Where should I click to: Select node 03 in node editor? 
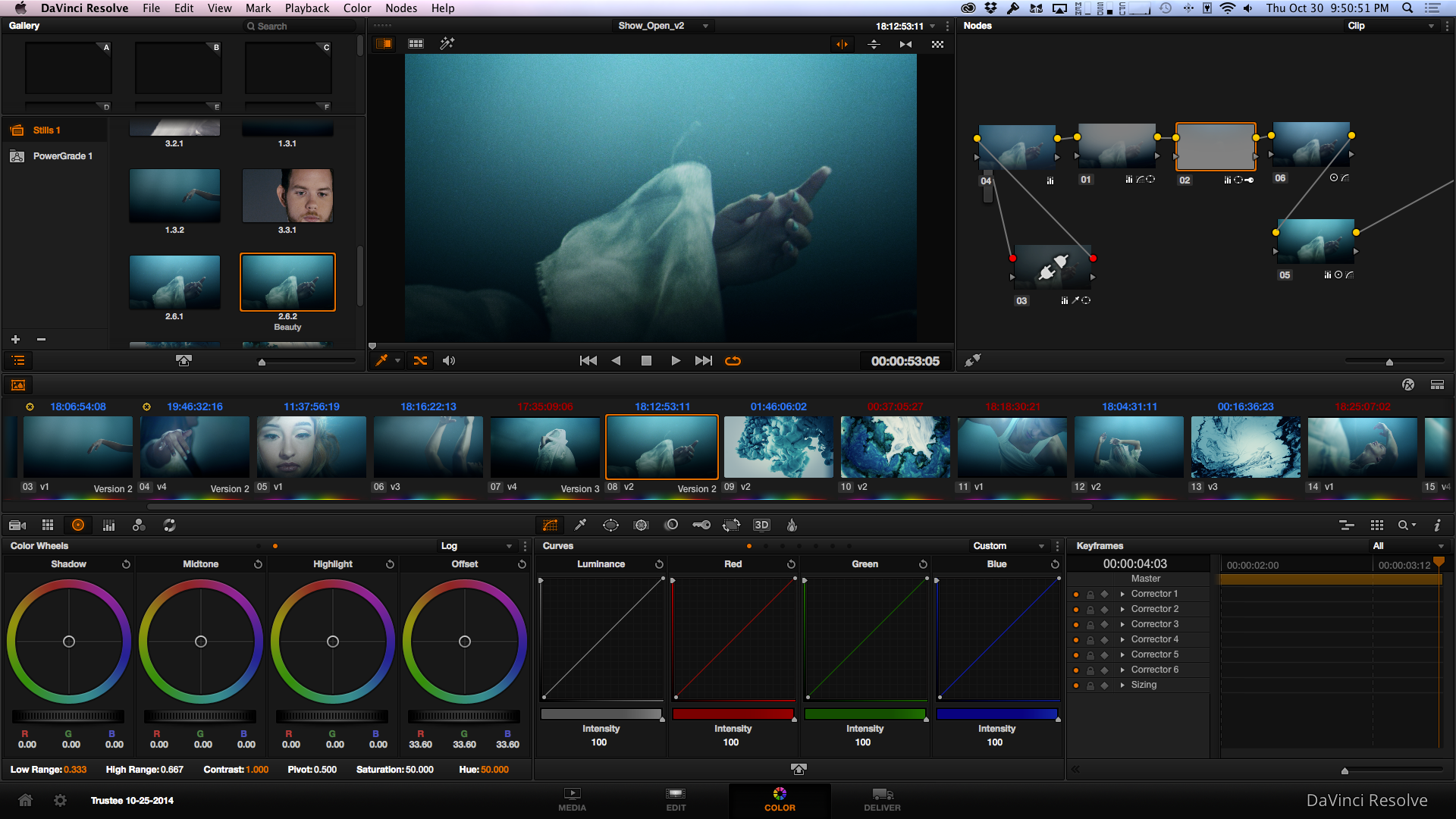point(1053,265)
